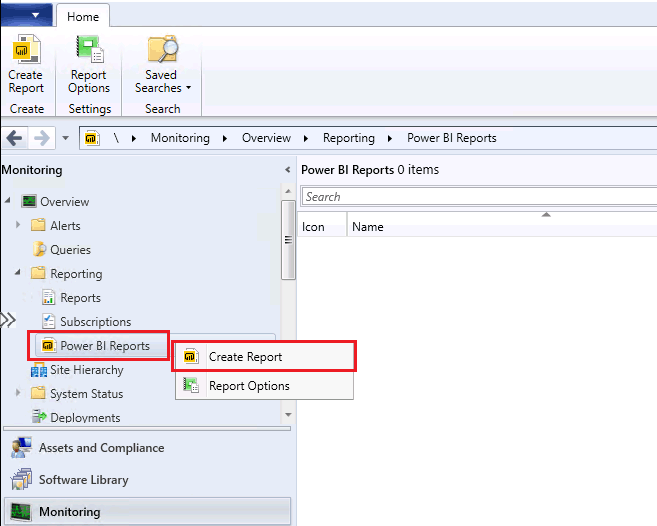Screen dimensions: 657x526
Task: Select the Subscriptions text label
Action: tap(96, 322)
